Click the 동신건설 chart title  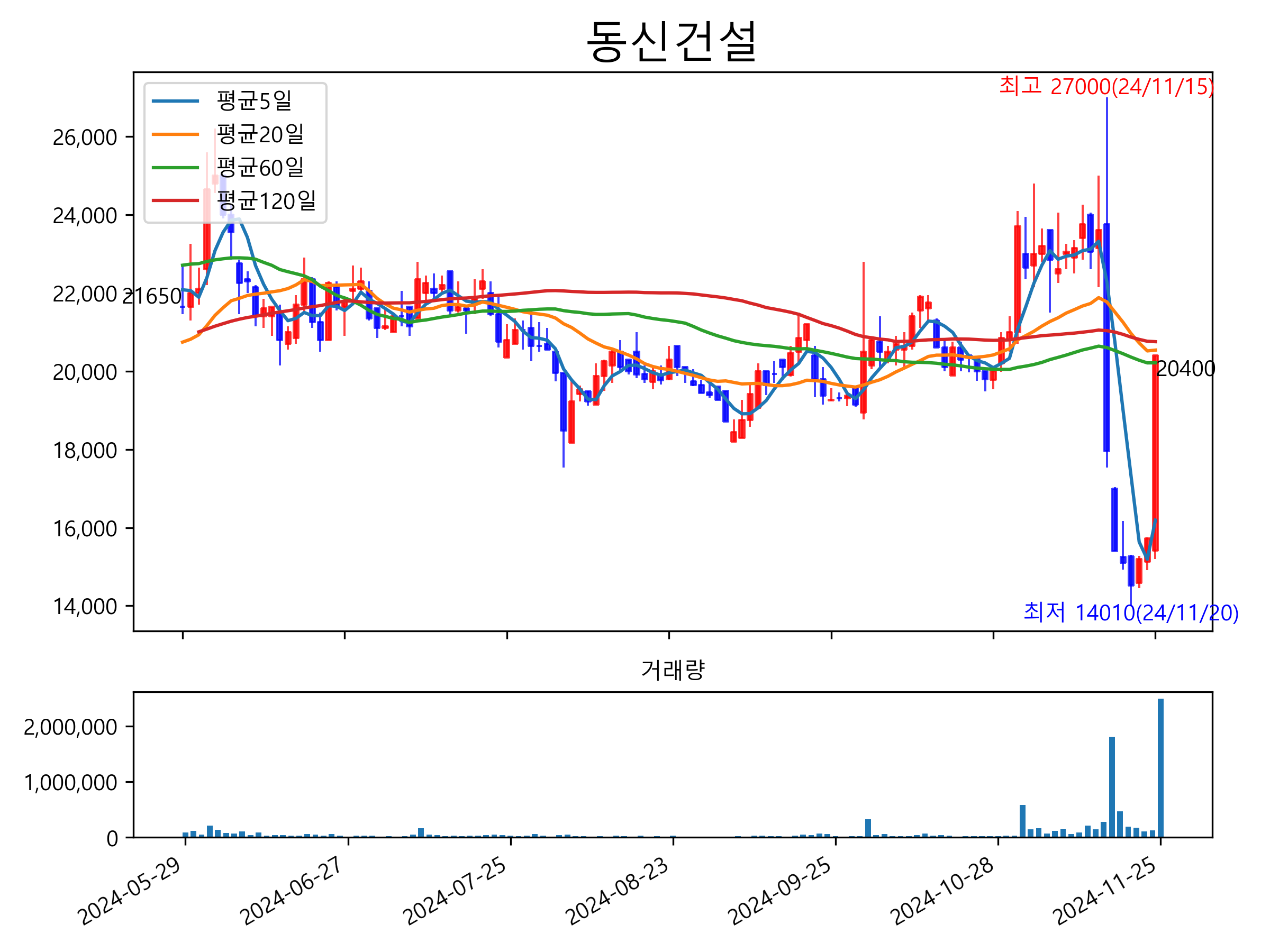672,41
